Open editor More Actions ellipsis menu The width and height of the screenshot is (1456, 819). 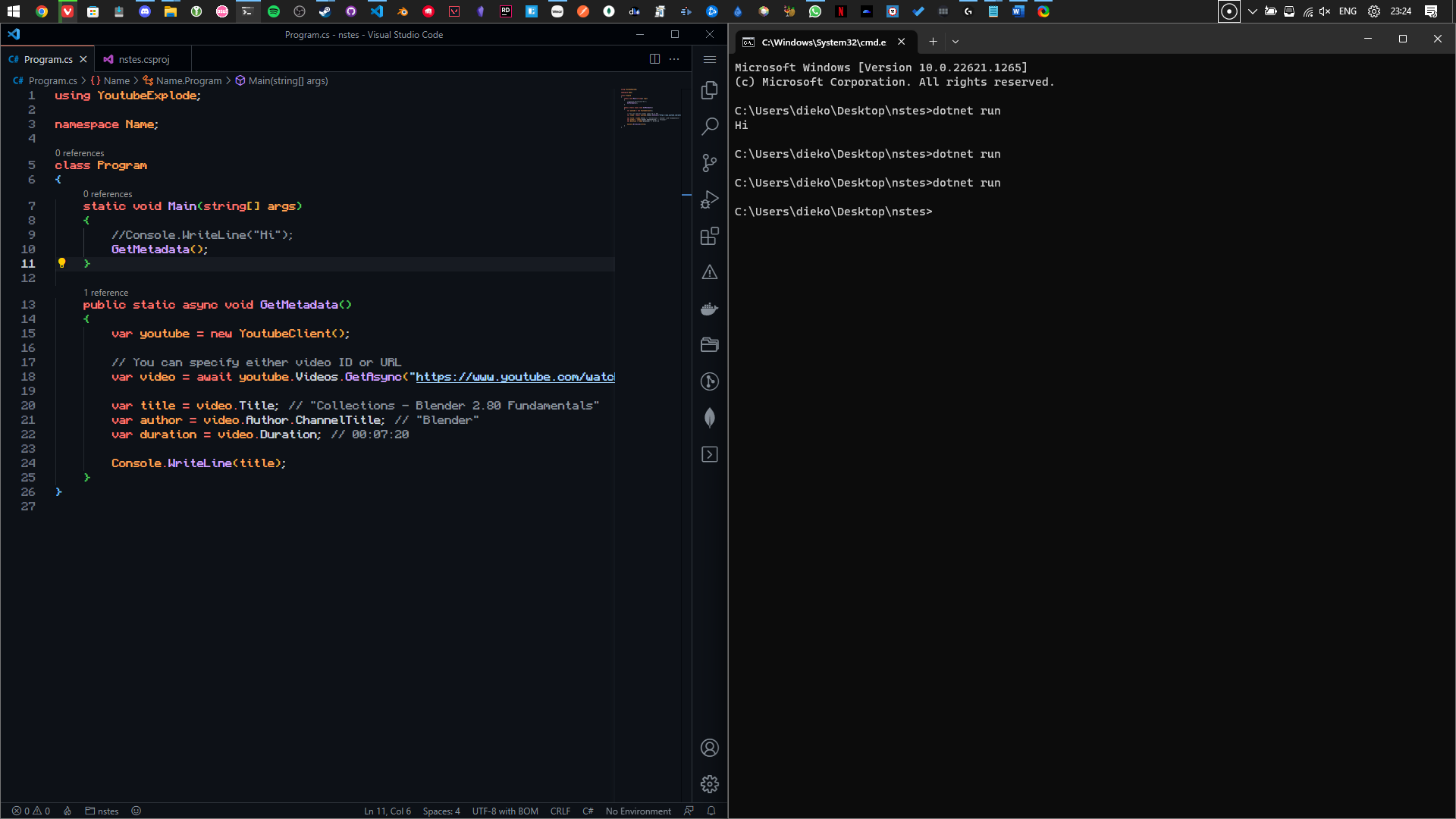(674, 59)
